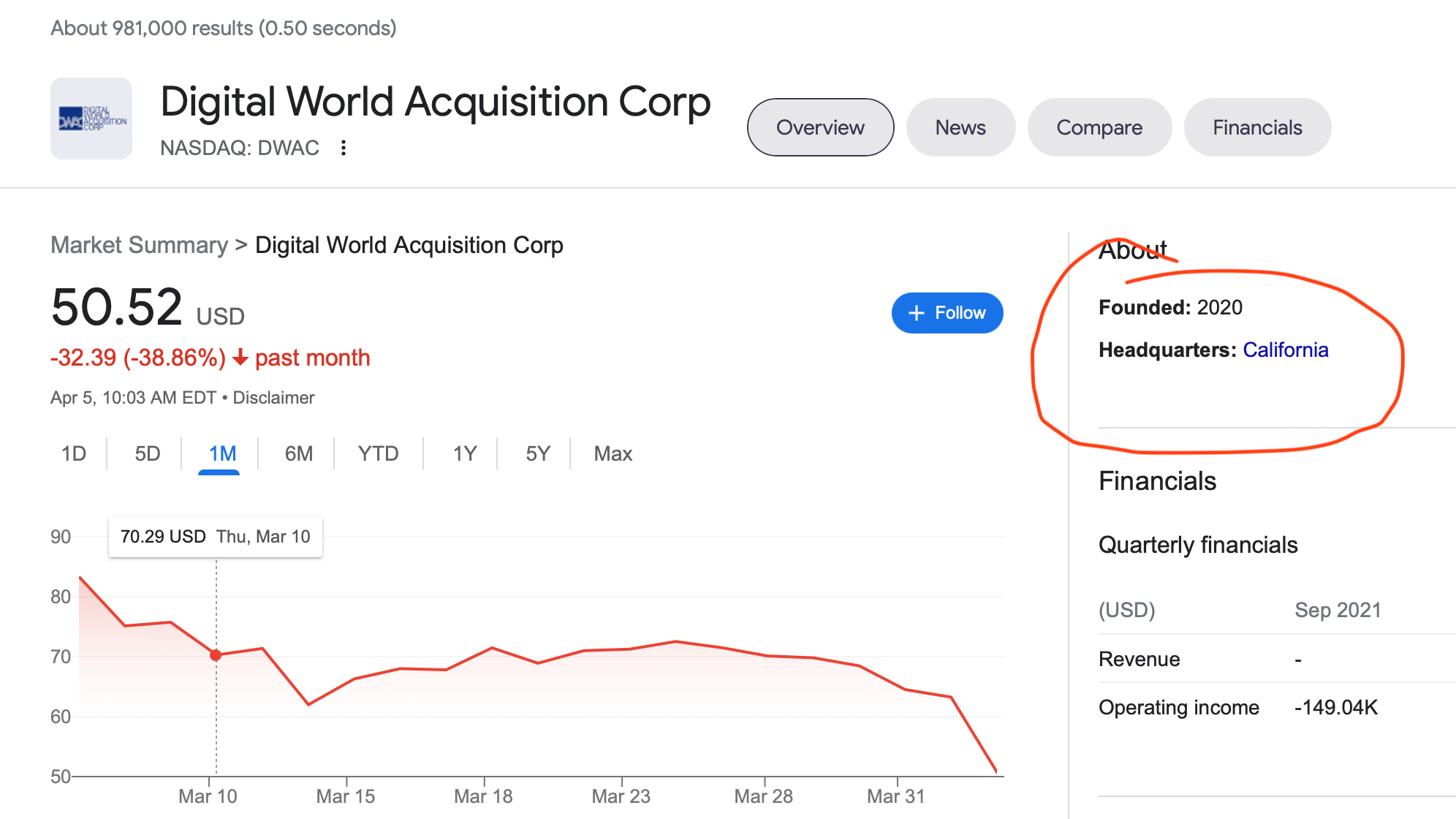The height and width of the screenshot is (819, 1456).
Task: Click the Sep 2021 column header
Action: [x=1338, y=610]
